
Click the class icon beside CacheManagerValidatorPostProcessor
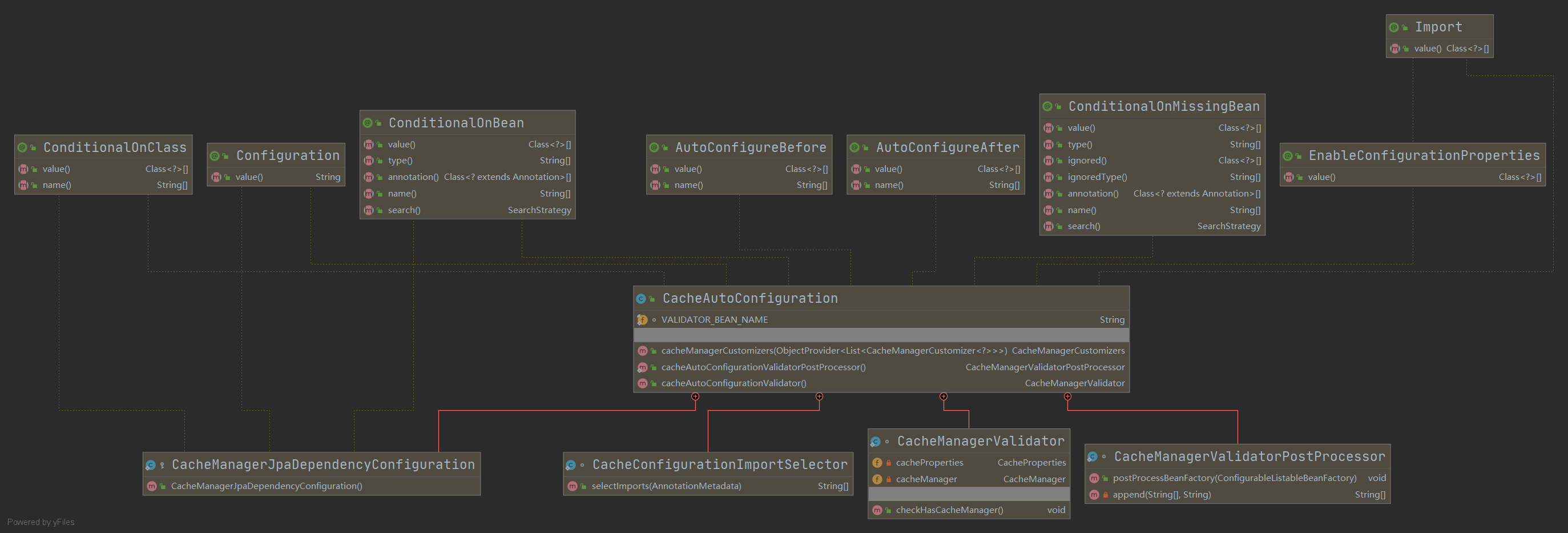[1092, 457]
